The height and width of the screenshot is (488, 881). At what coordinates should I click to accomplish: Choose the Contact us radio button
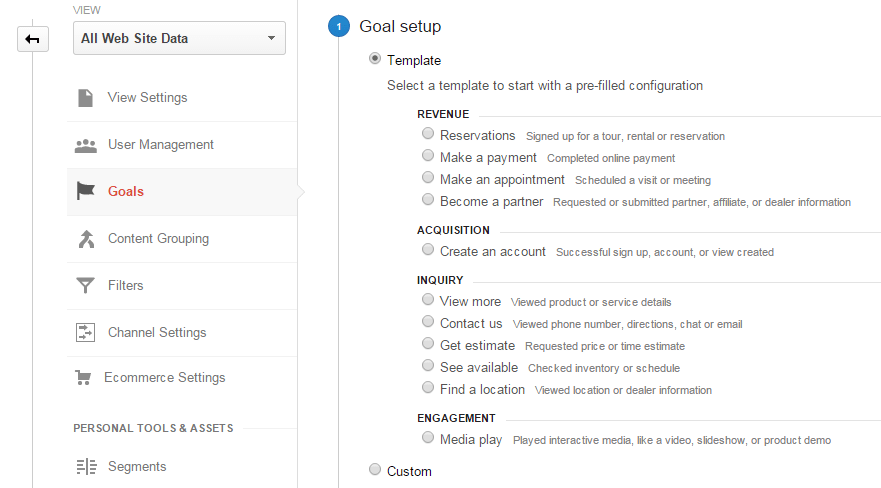click(x=428, y=321)
